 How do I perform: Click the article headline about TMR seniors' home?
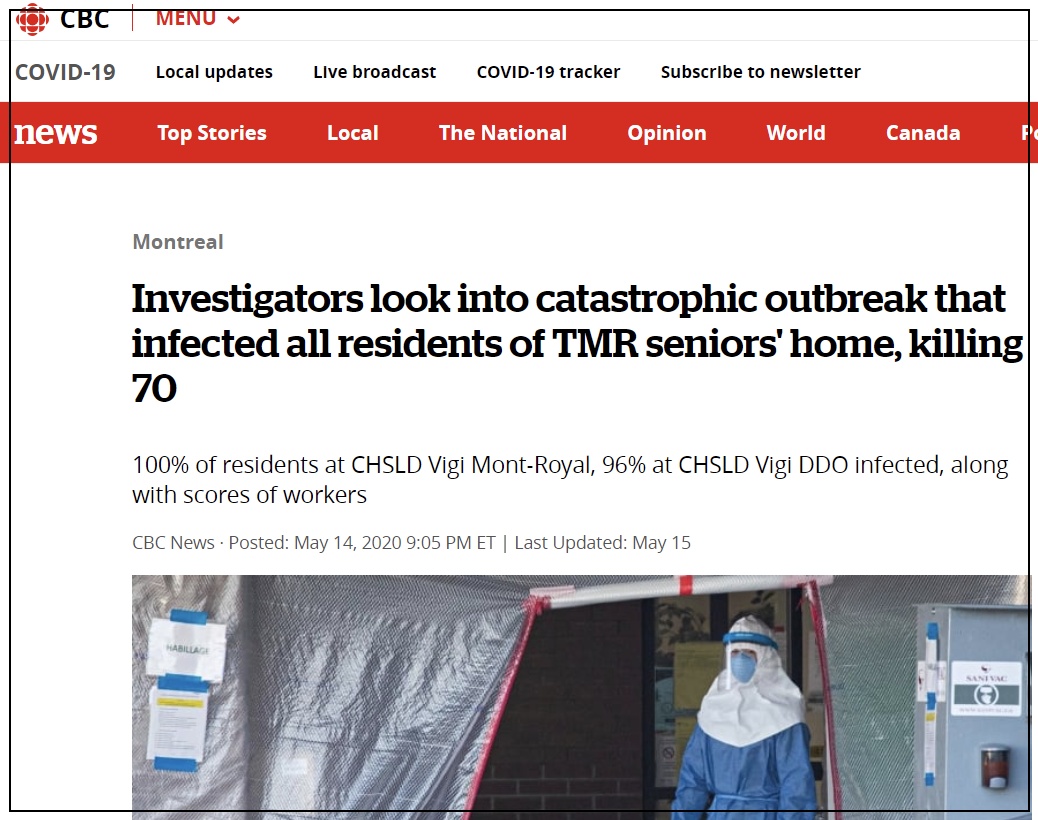[x=577, y=343]
